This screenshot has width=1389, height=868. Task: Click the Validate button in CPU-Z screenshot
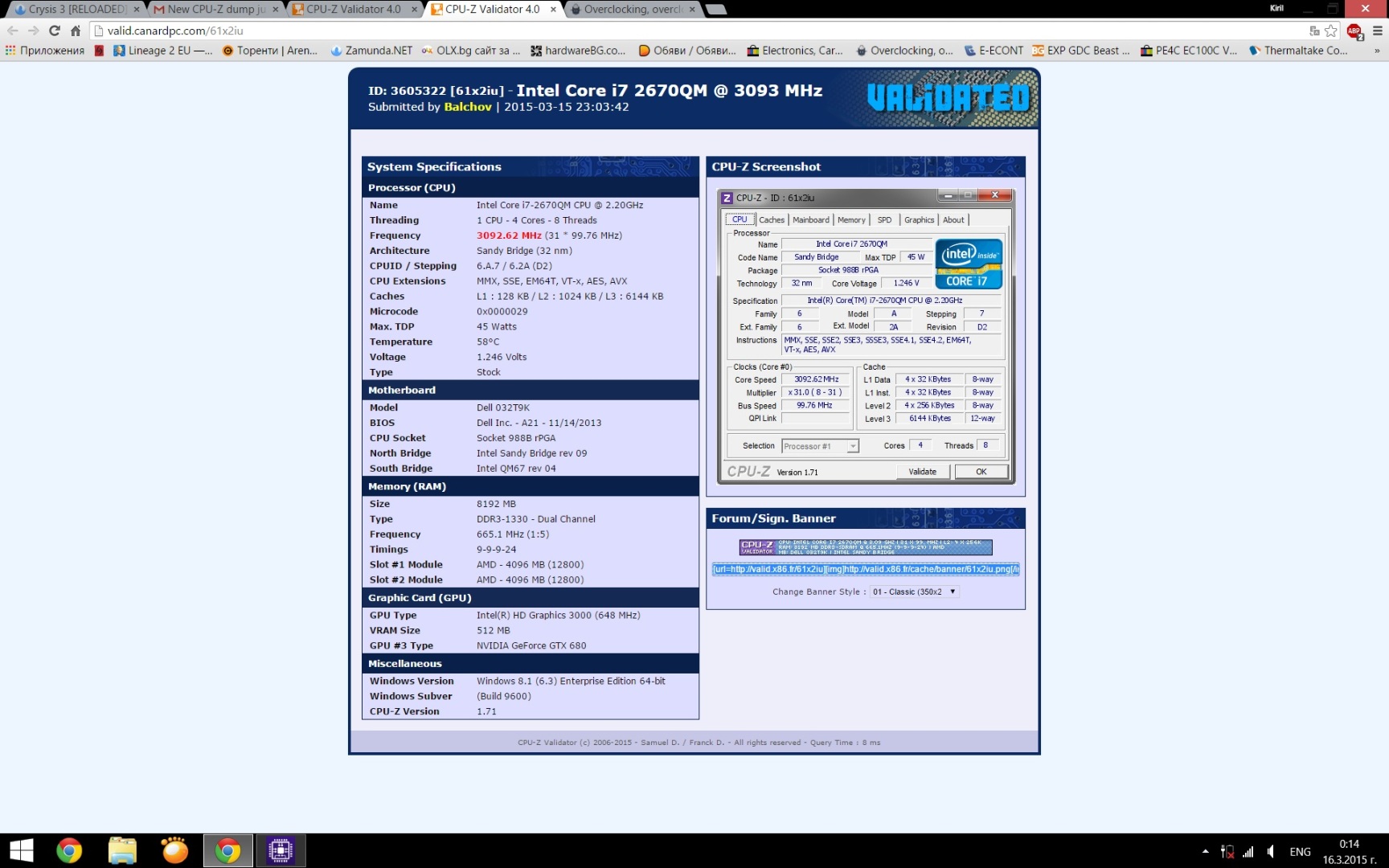[x=923, y=472]
